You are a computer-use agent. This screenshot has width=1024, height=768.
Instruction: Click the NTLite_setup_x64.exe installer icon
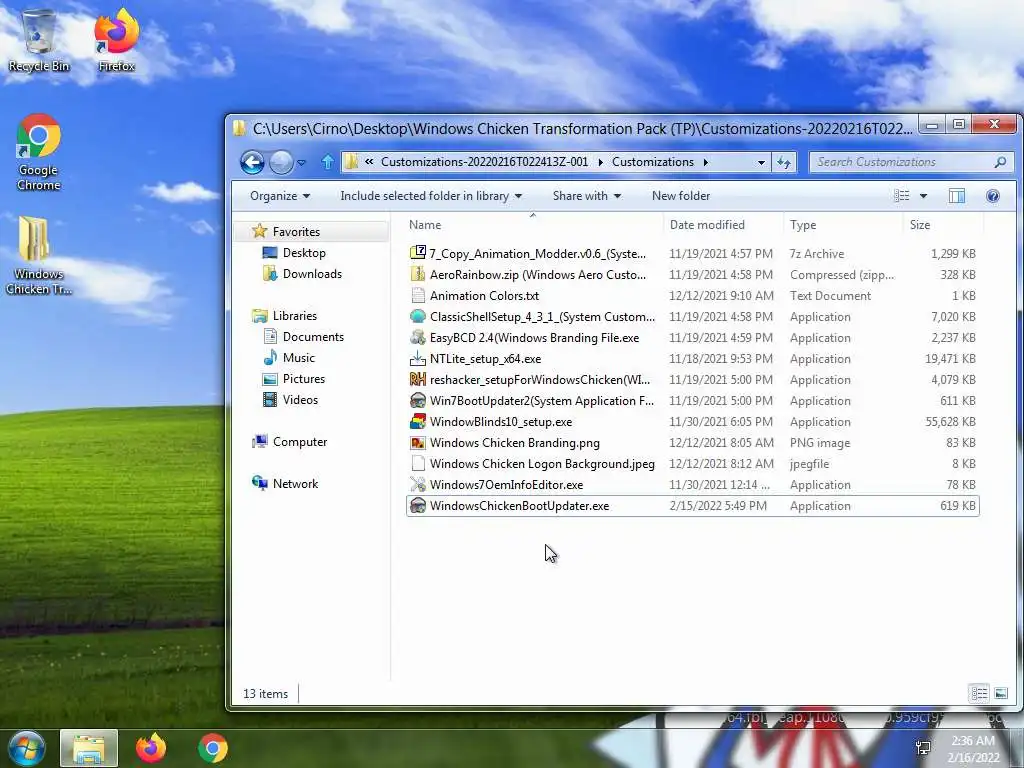(417, 359)
